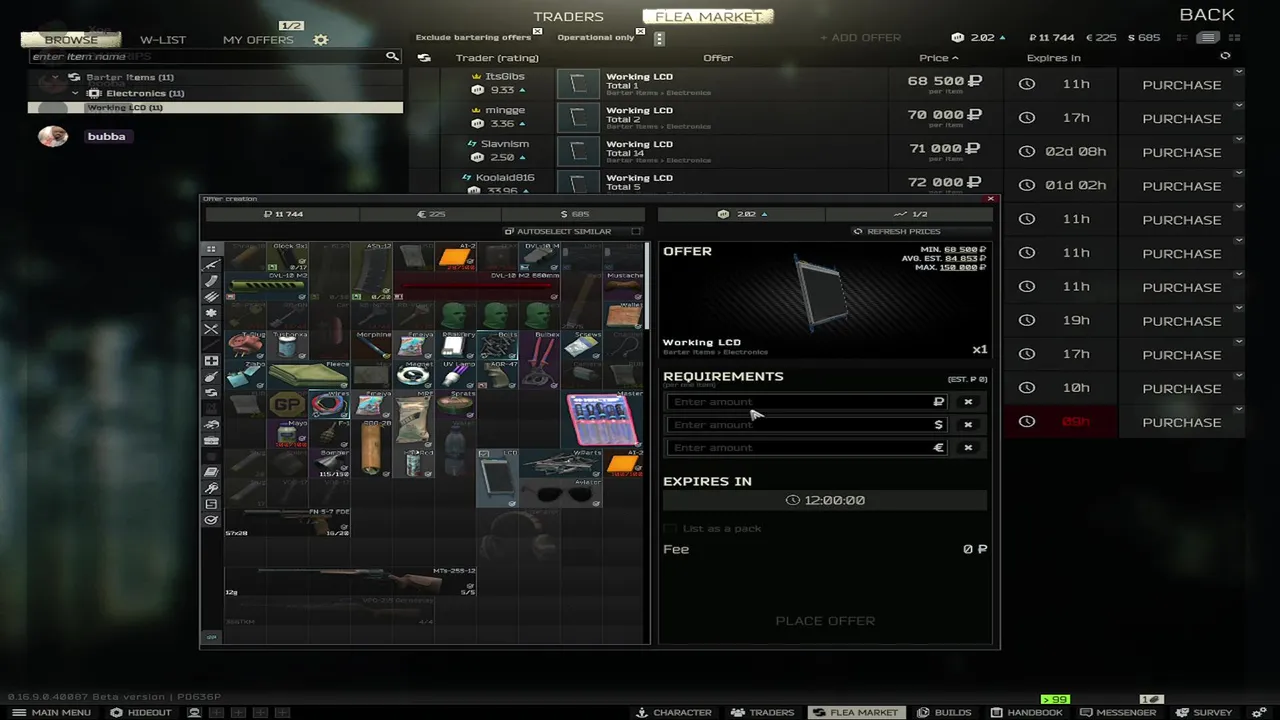Open the Traders tab at top

coord(568,16)
